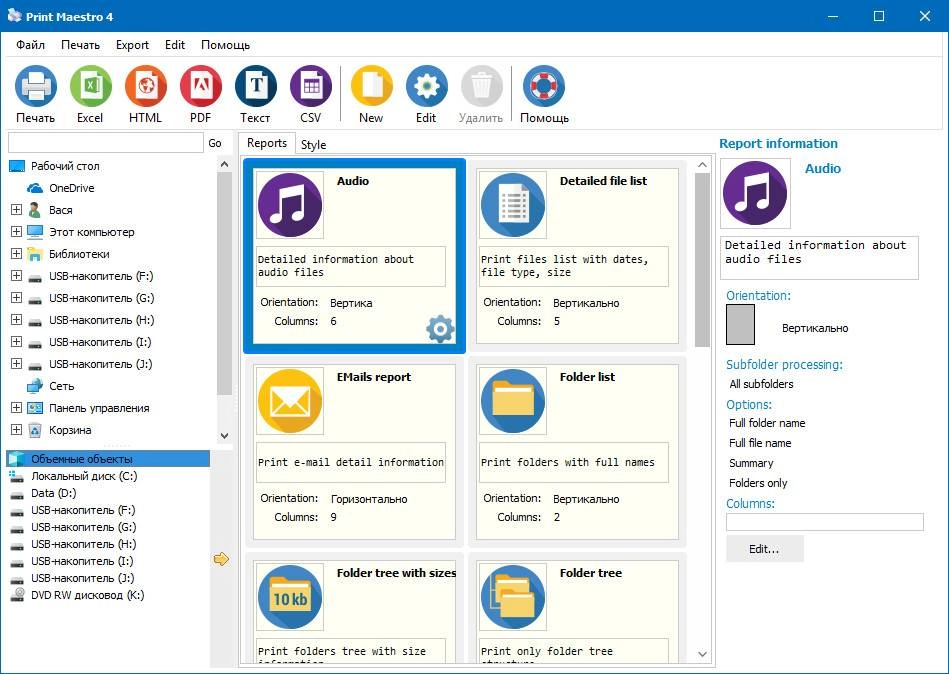949x674 pixels.
Task: Open the Edit gear toolbar icon
Action: click(427, 87)
